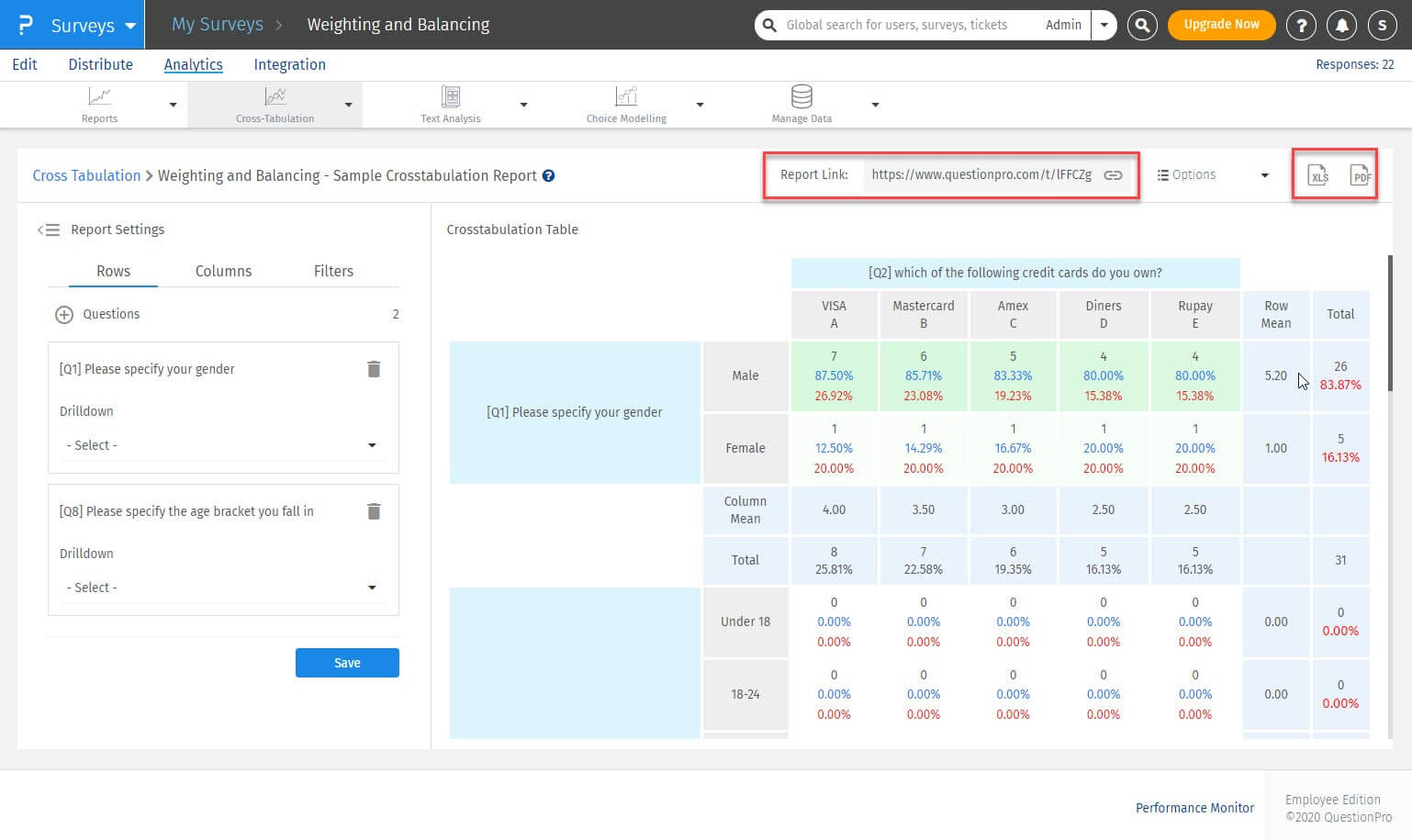Collapse the Report Settings panel
Viewport: 1412px width, 840px height.
click(x=48, y=230)
